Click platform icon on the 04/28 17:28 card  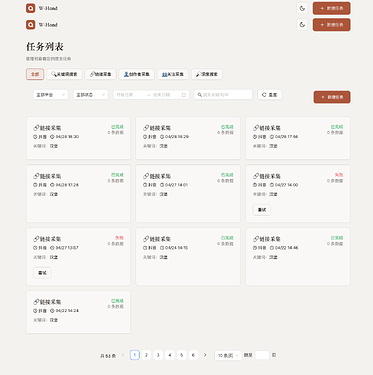tap(35, 185)
